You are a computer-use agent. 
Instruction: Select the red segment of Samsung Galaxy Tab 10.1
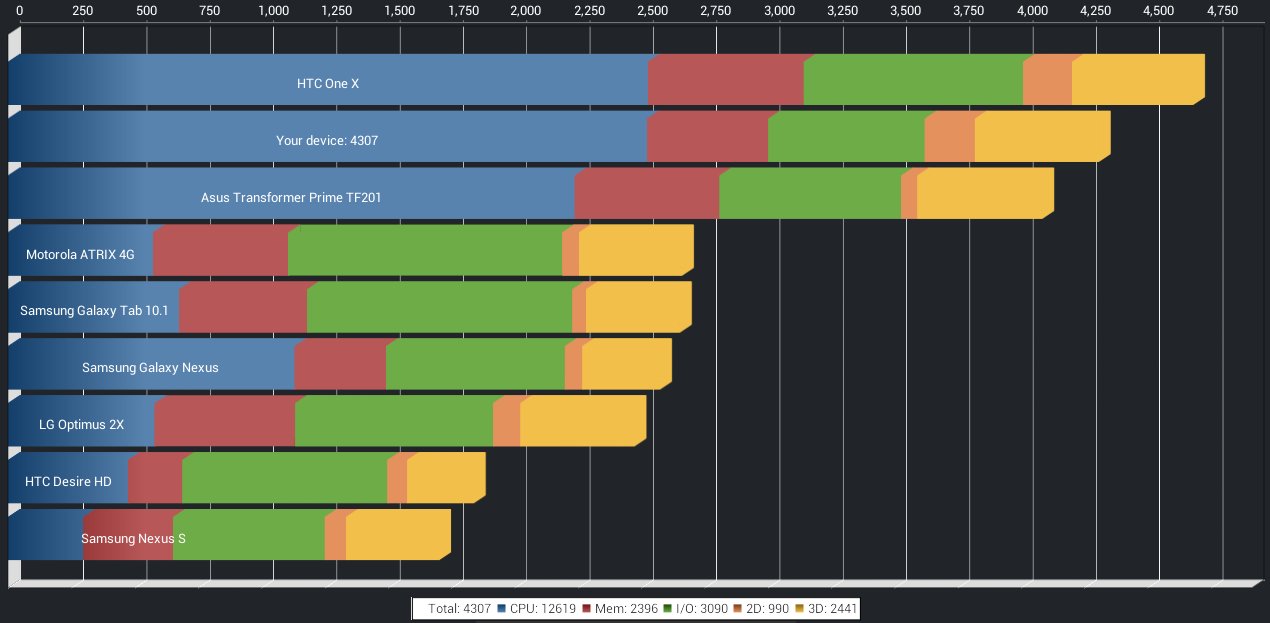(x=243, y=308)
